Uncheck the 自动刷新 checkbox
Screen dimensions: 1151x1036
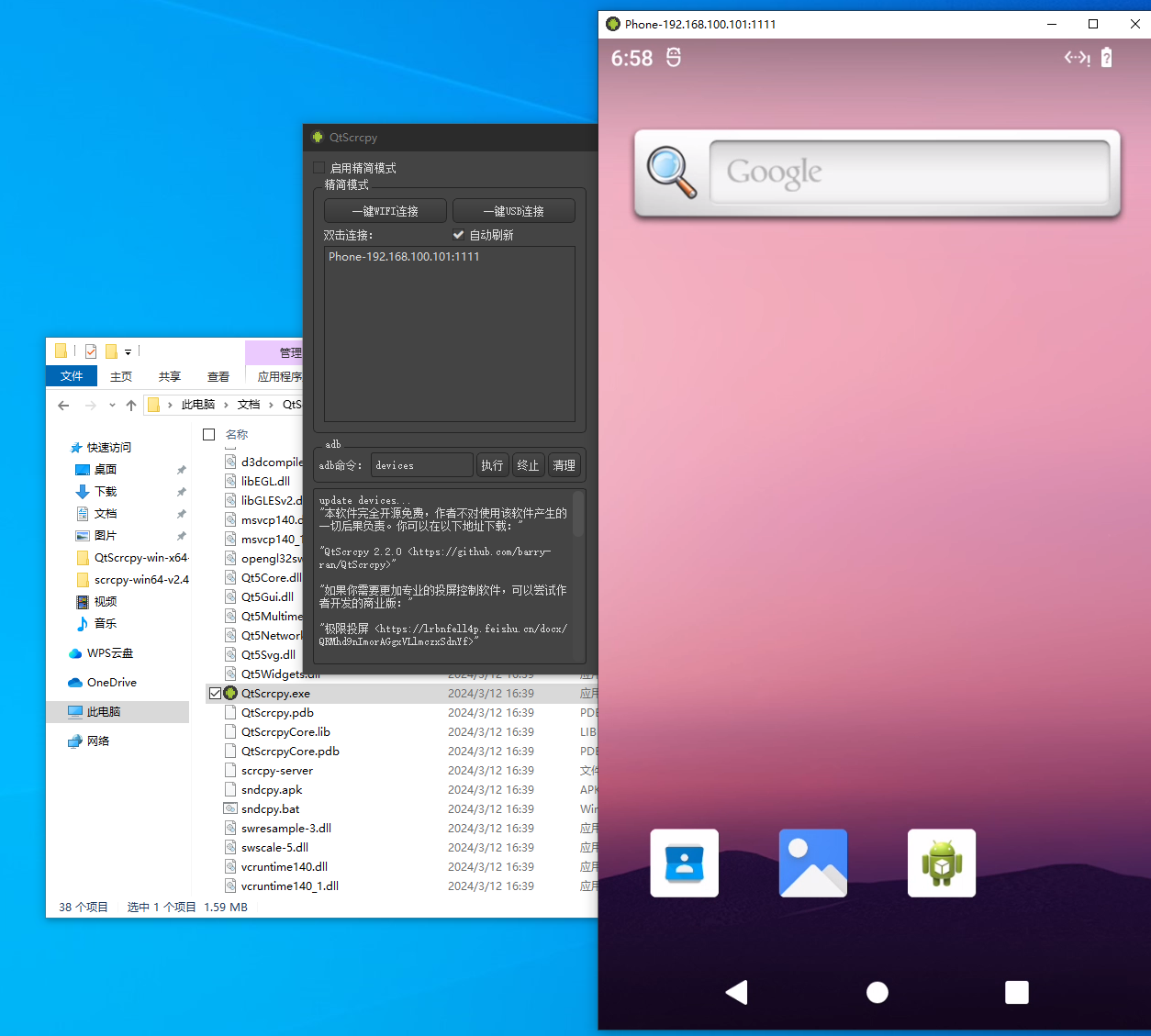459,235
